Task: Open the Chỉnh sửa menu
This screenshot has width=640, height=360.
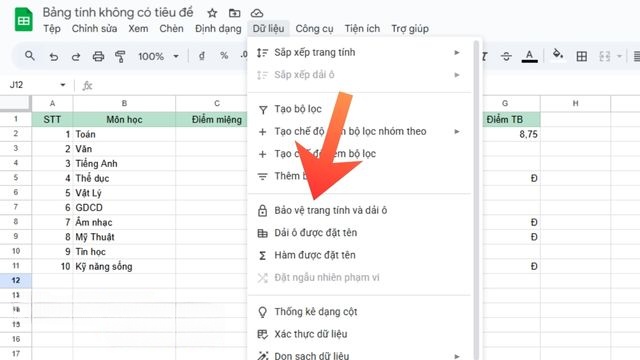Action: pos(94,29)
